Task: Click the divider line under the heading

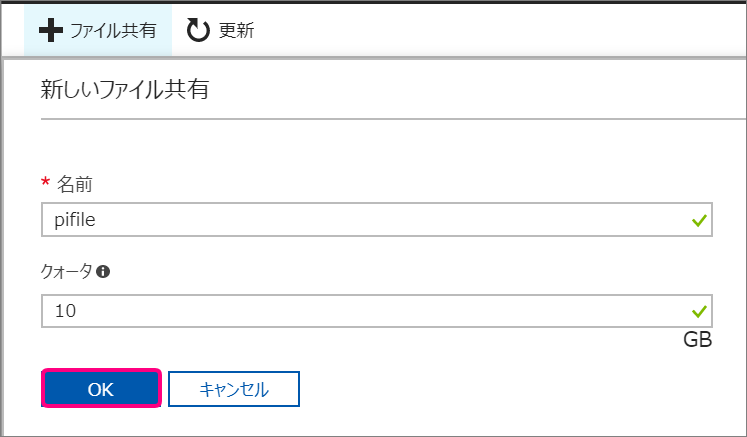Action: point(394,119)
